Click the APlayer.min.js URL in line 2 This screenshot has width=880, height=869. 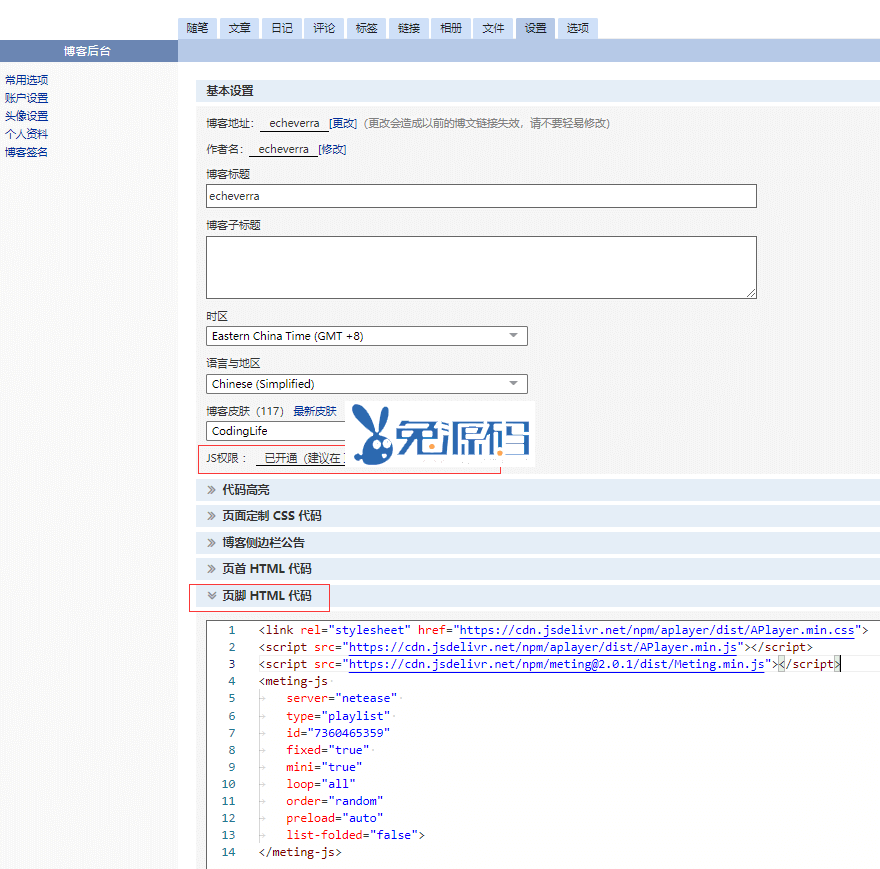pos(543,647)
